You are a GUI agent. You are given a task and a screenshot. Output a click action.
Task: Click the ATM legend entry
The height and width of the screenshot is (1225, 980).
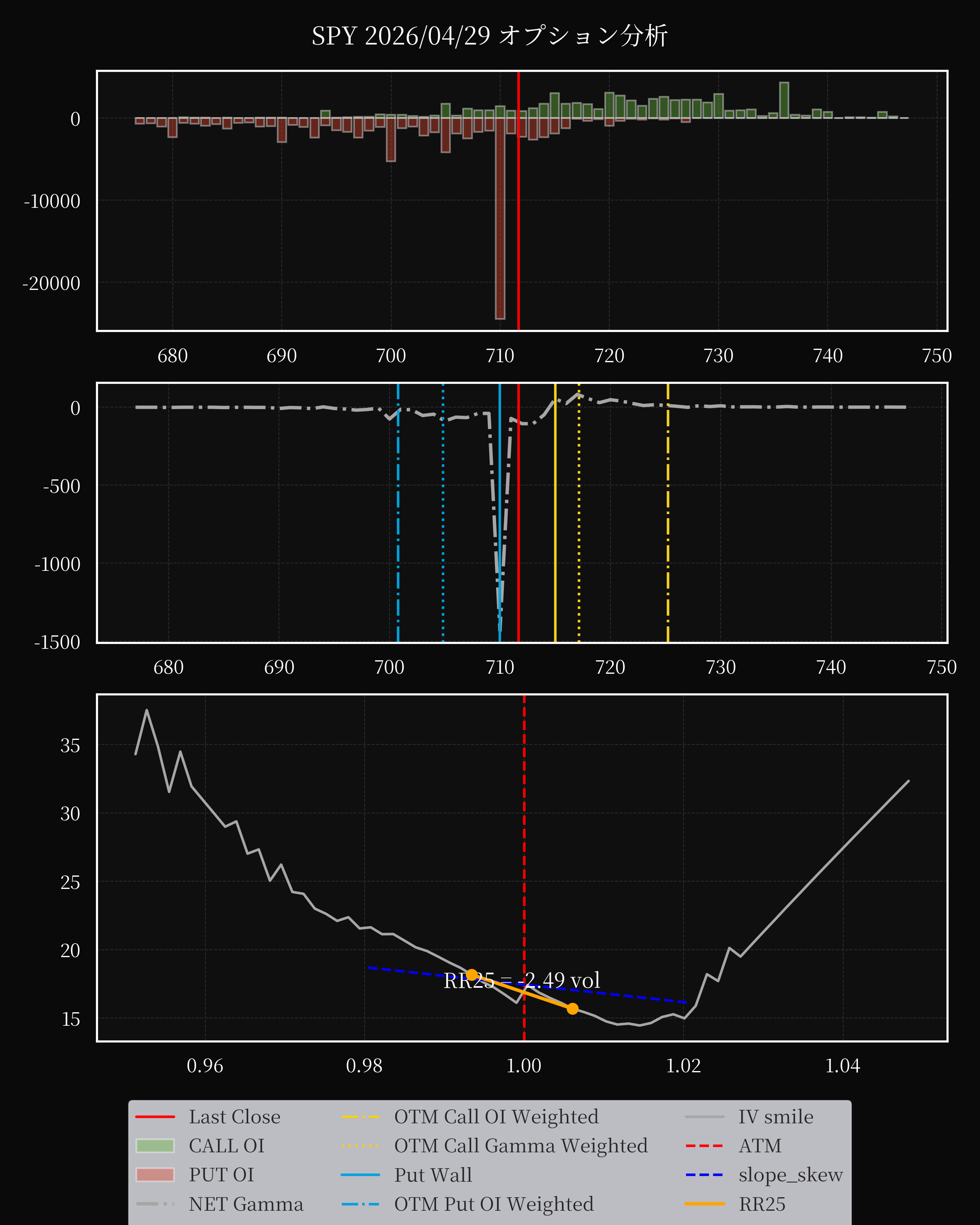point(733,1145)
